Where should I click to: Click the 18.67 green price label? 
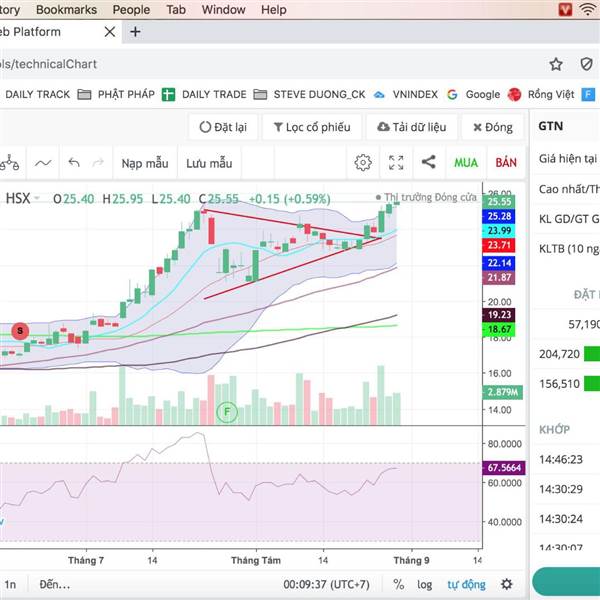point(499,329)
